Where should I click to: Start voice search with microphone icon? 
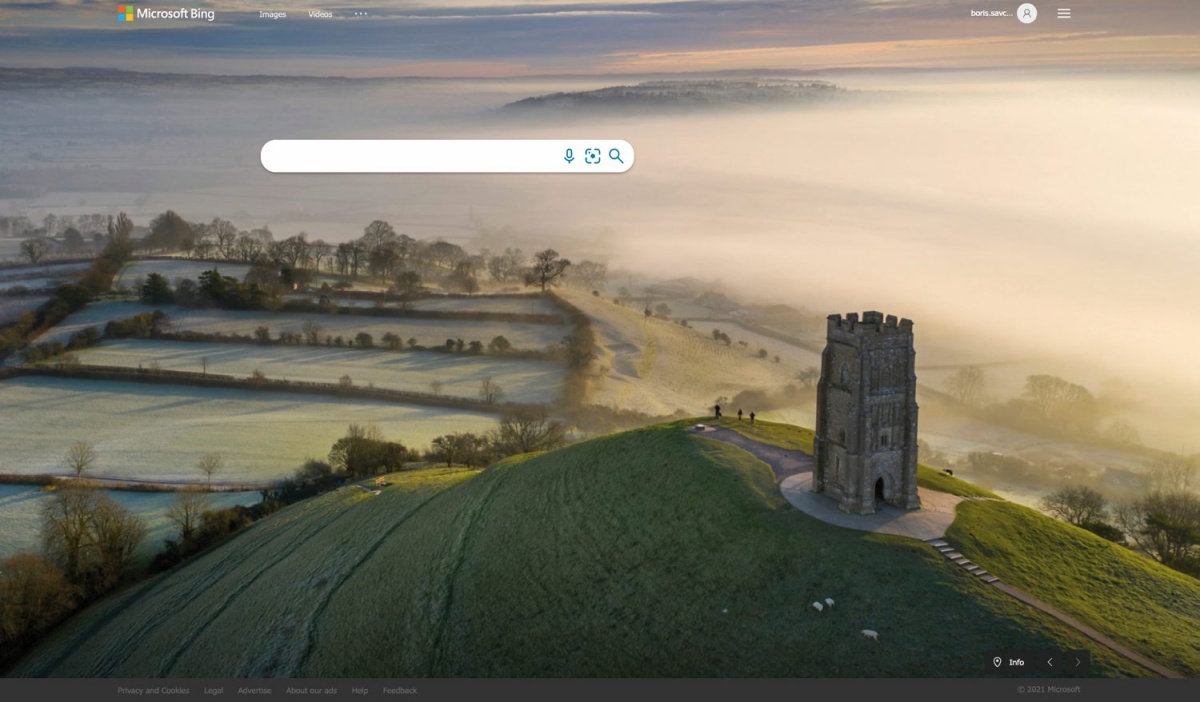coord(569,156)
